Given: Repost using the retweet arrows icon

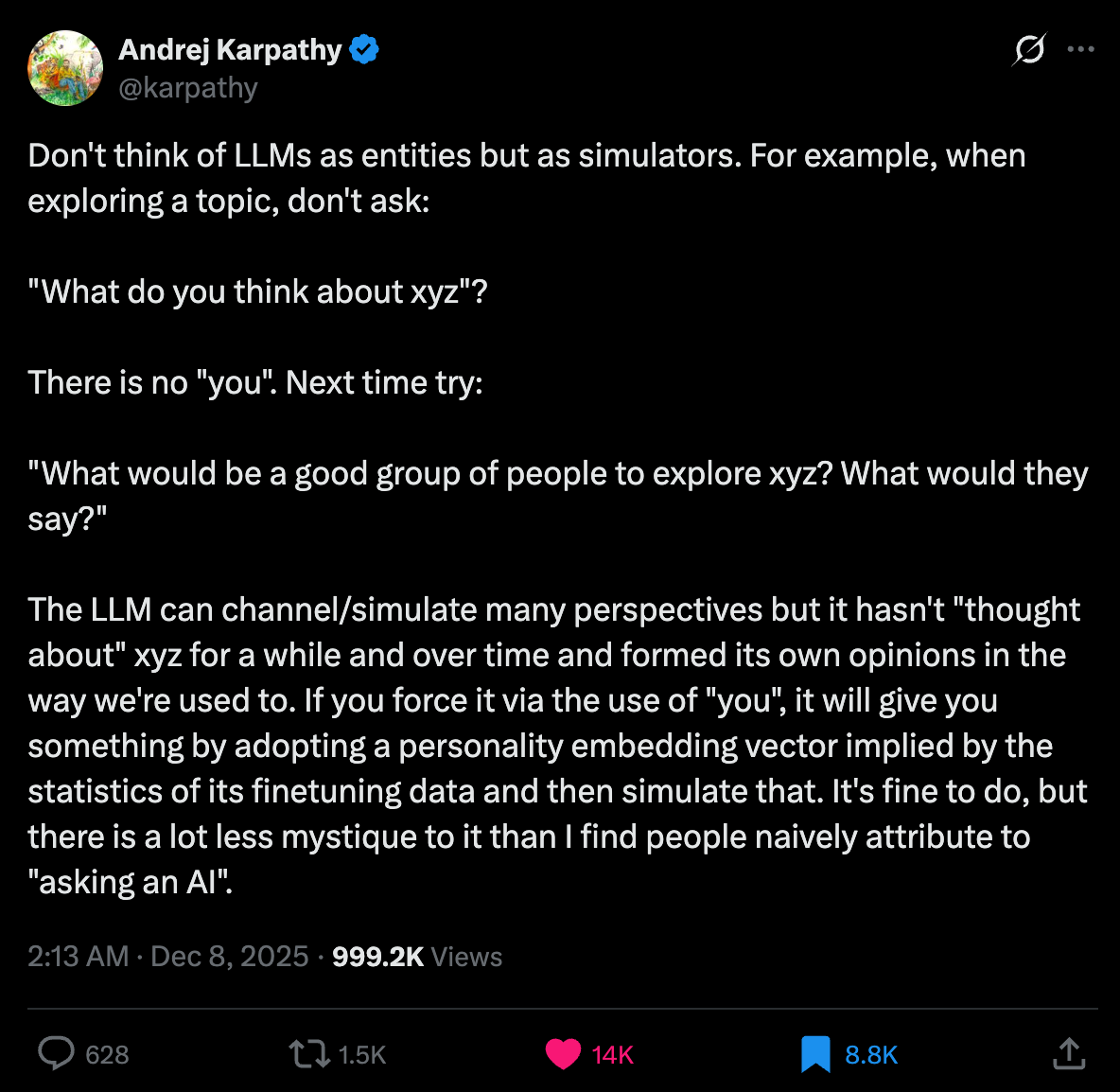Looking at the screenshot, I should 308,1053.
